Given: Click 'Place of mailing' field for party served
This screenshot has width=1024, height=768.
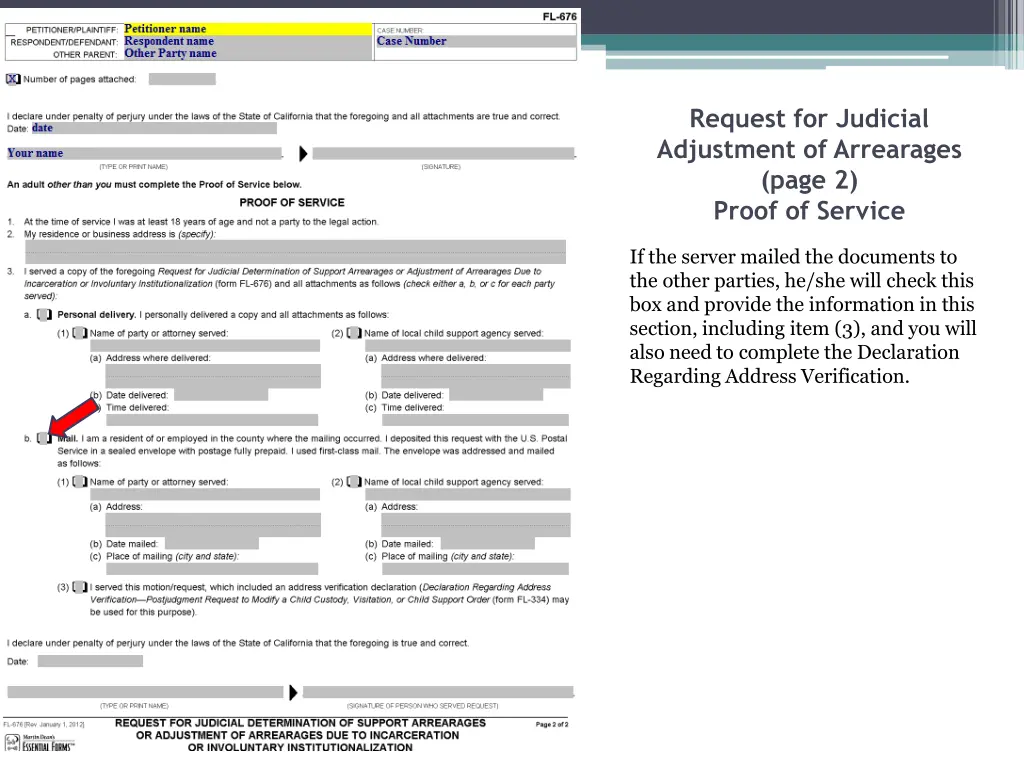Looking at the screenshot, I should pyautogui.click(x=212, y=568).
